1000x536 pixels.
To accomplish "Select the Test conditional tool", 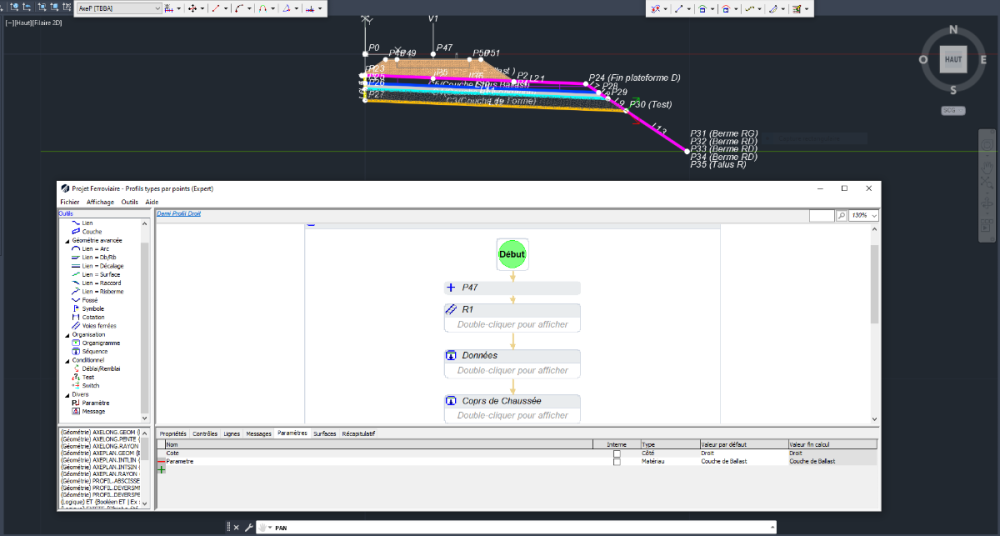I will (x=83, y=377).
